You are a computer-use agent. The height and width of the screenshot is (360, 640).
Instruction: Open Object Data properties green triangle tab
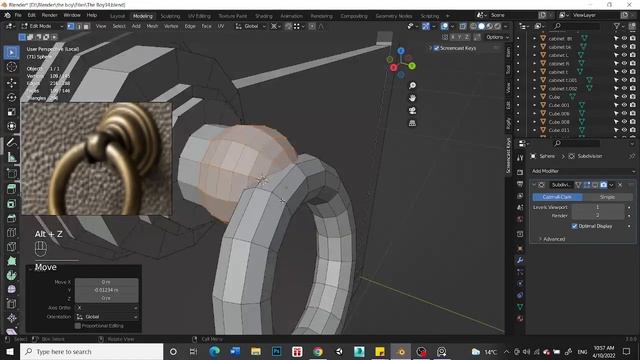pos(520,307)
